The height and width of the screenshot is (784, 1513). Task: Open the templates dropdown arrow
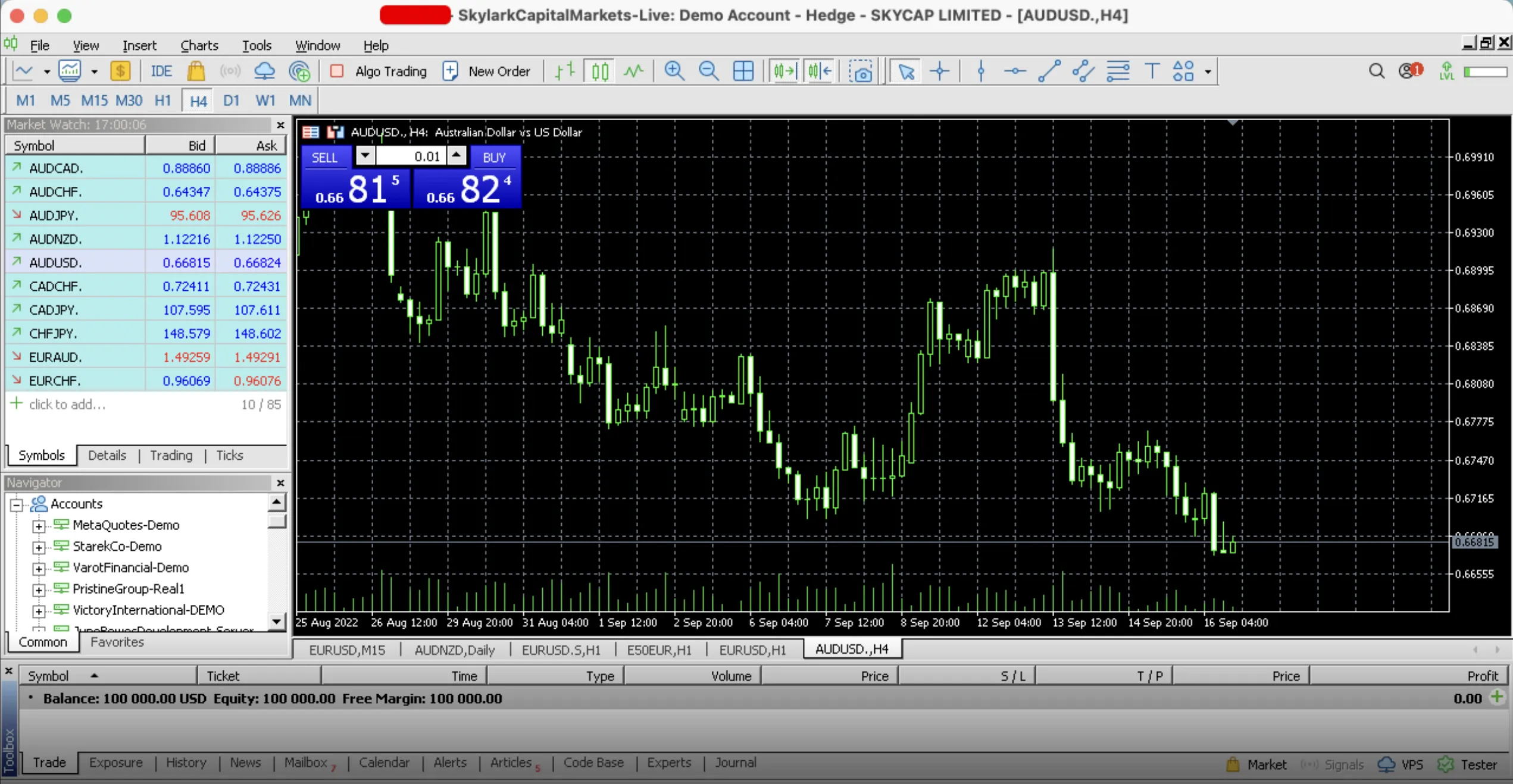[x=94, y=72]
